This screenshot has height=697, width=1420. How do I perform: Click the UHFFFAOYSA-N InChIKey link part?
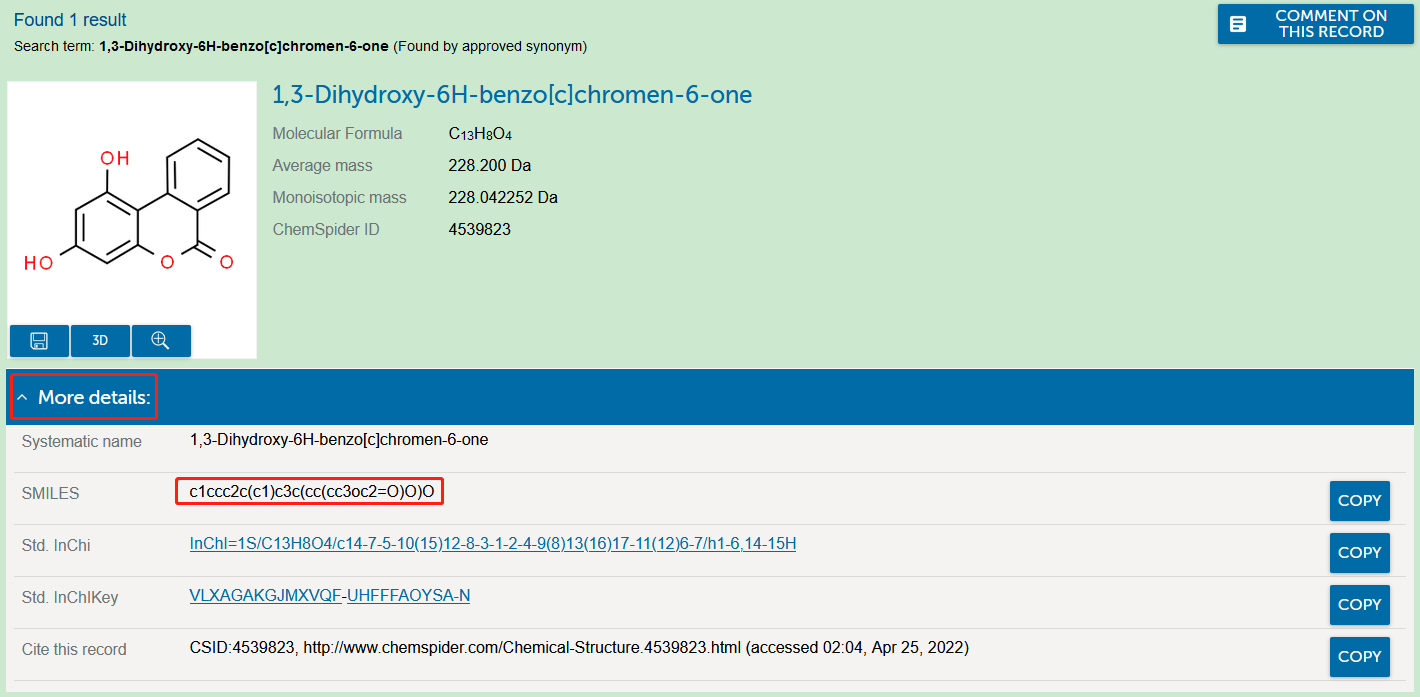coord(408,596)
